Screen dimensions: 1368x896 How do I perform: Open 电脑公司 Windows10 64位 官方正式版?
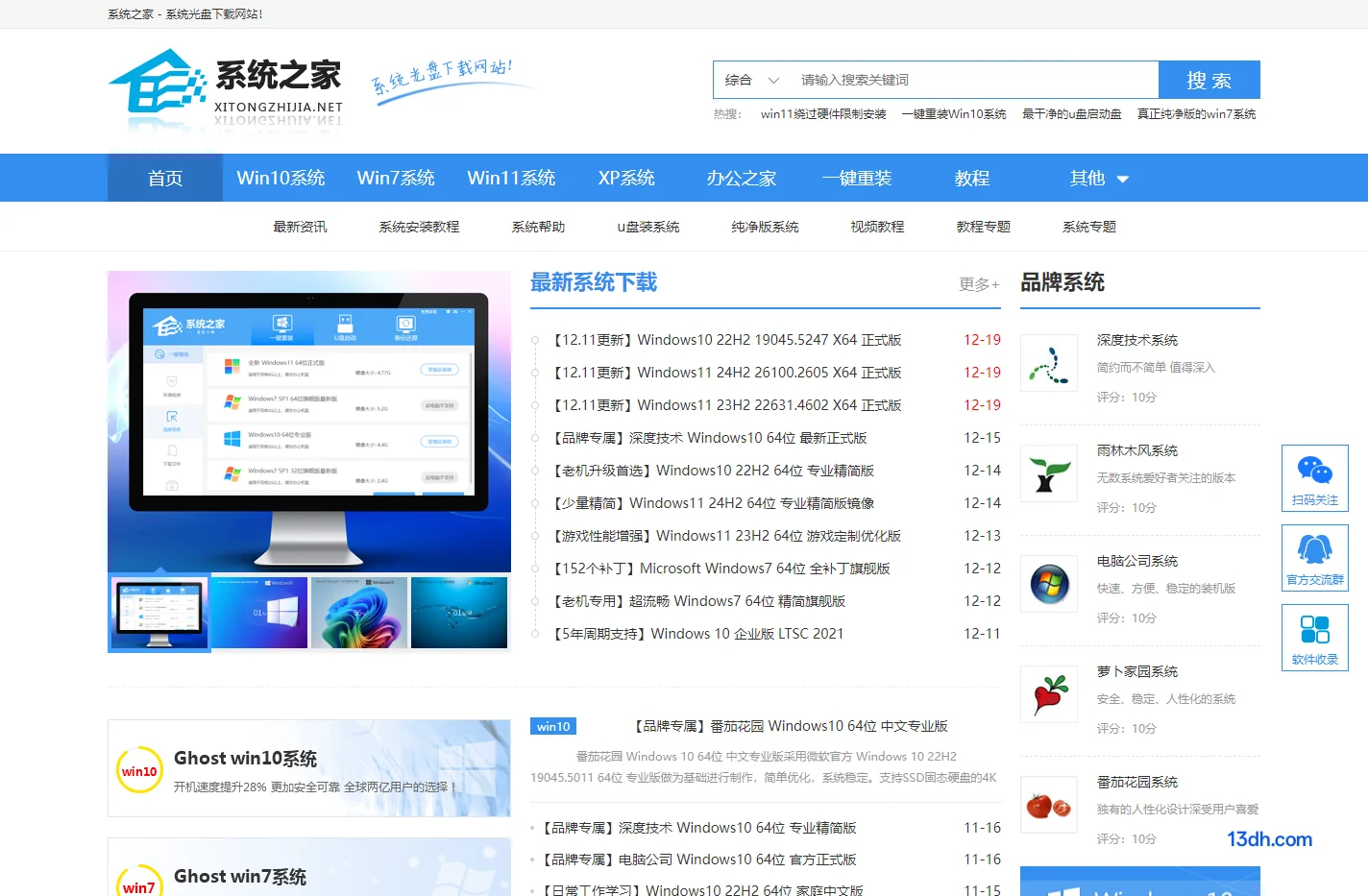[x=698, y=860]
